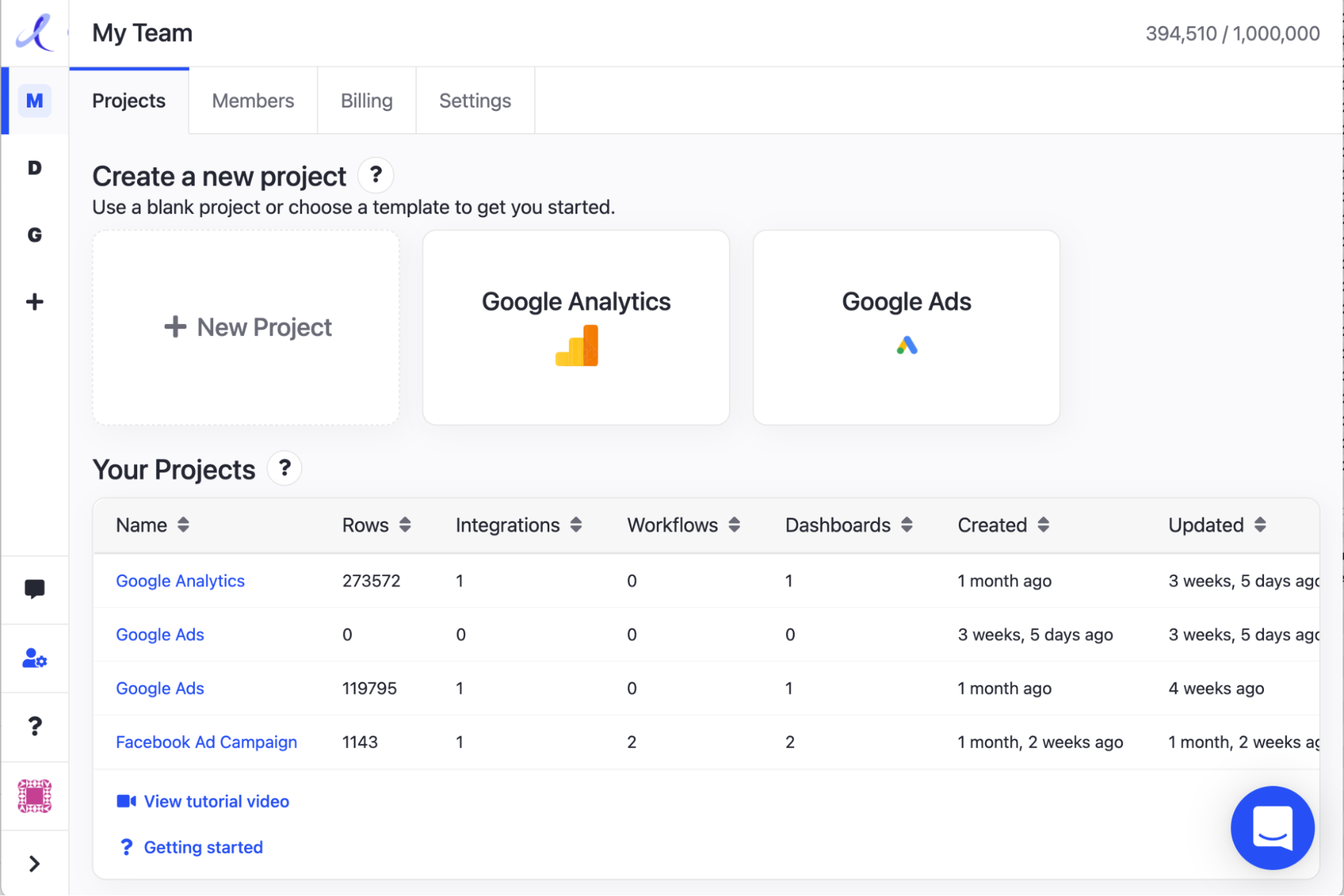Open the Projects tab
1344x896 pixels.
click(128, 101)
